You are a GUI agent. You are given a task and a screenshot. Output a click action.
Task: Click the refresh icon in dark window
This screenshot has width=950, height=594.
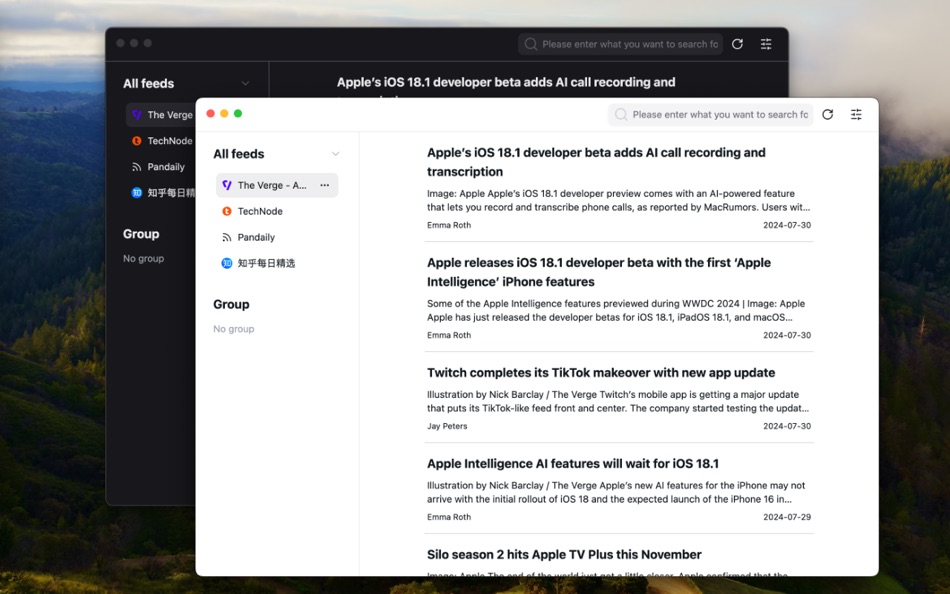tap(737, 44)
